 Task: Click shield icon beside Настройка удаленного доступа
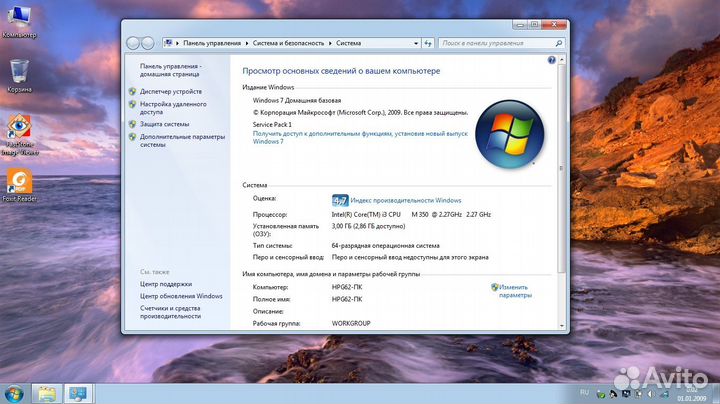coord(132,104)
